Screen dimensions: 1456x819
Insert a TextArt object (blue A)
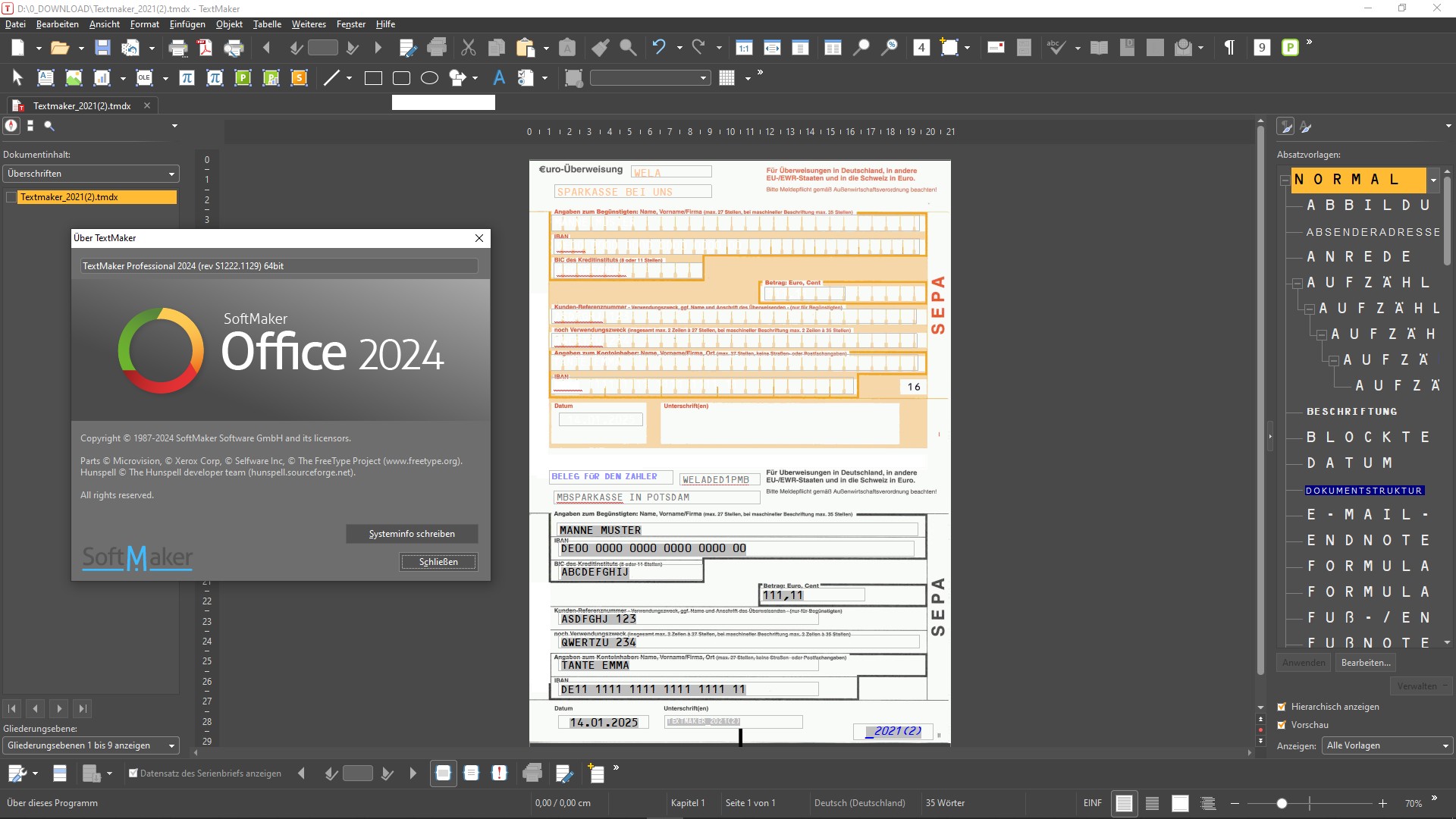(499, 78)
